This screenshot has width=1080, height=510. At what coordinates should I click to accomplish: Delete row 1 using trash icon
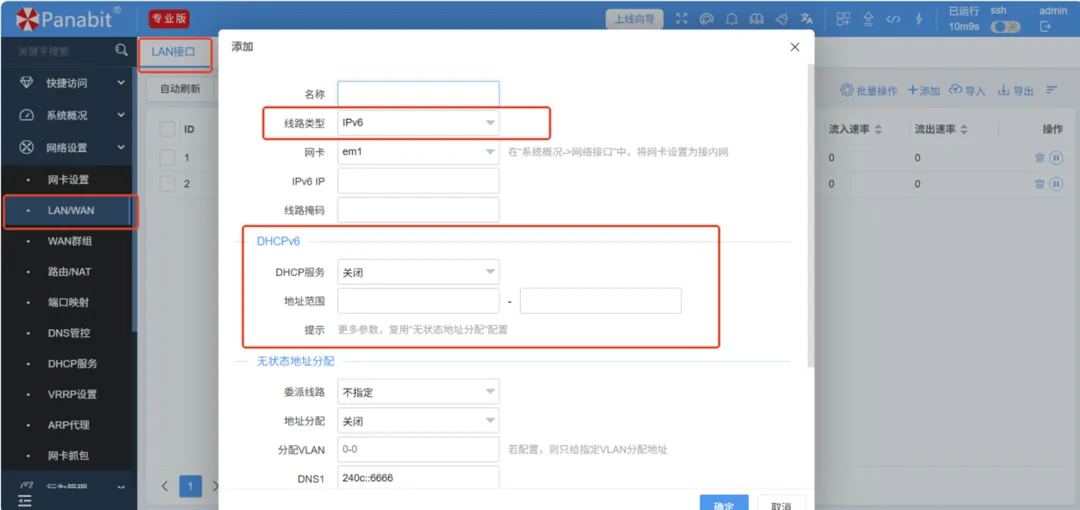pos(1039,158)
